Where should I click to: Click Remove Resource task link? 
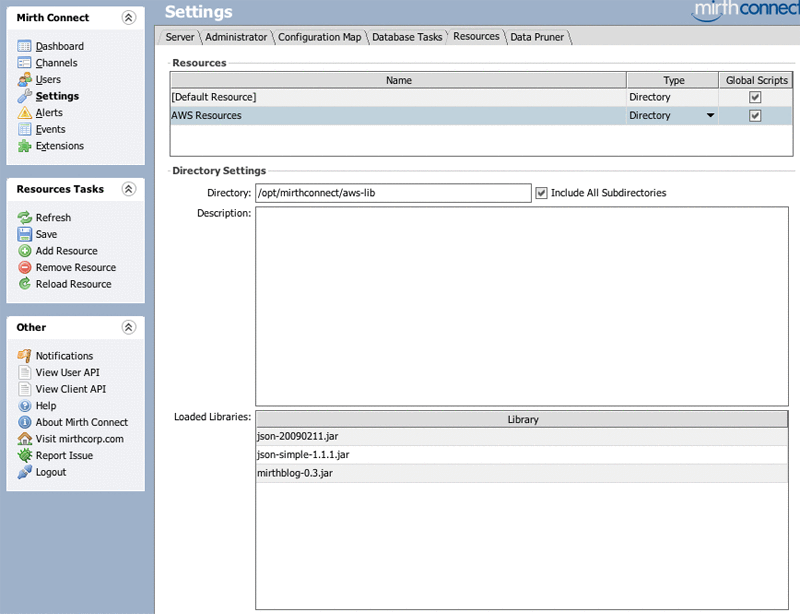tap(76, 267)
